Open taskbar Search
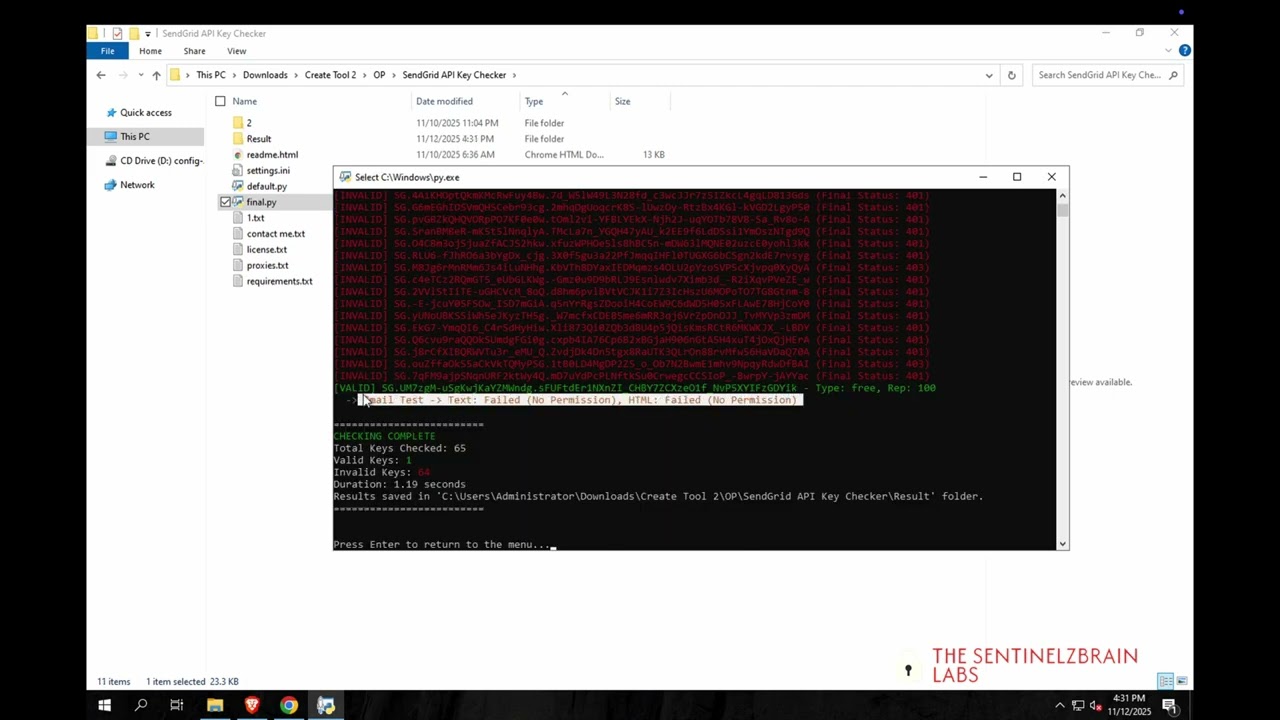The height and width of the screenshot is (720, 1280). 141,706
